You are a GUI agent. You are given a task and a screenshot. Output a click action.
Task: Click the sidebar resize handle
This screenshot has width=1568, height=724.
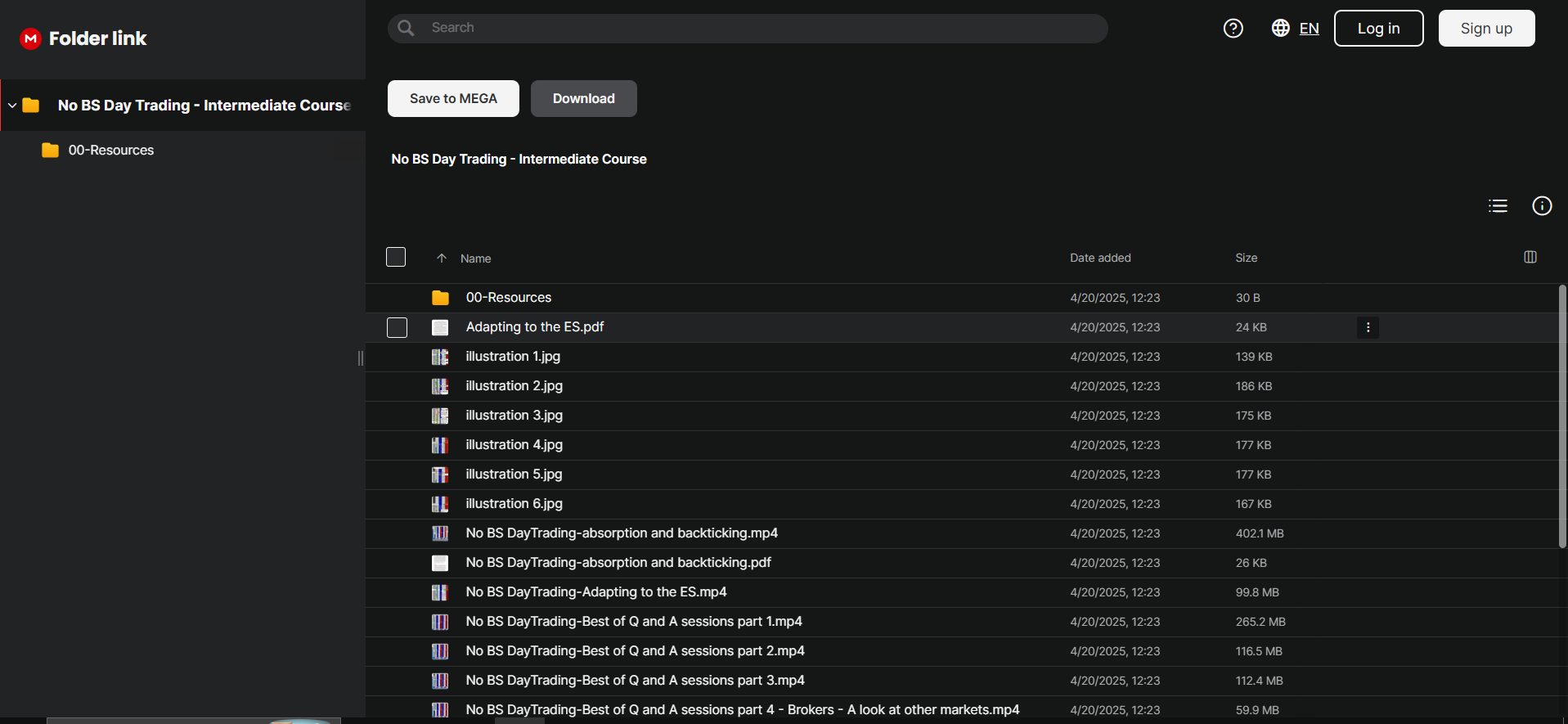click(x=361, y=358)
